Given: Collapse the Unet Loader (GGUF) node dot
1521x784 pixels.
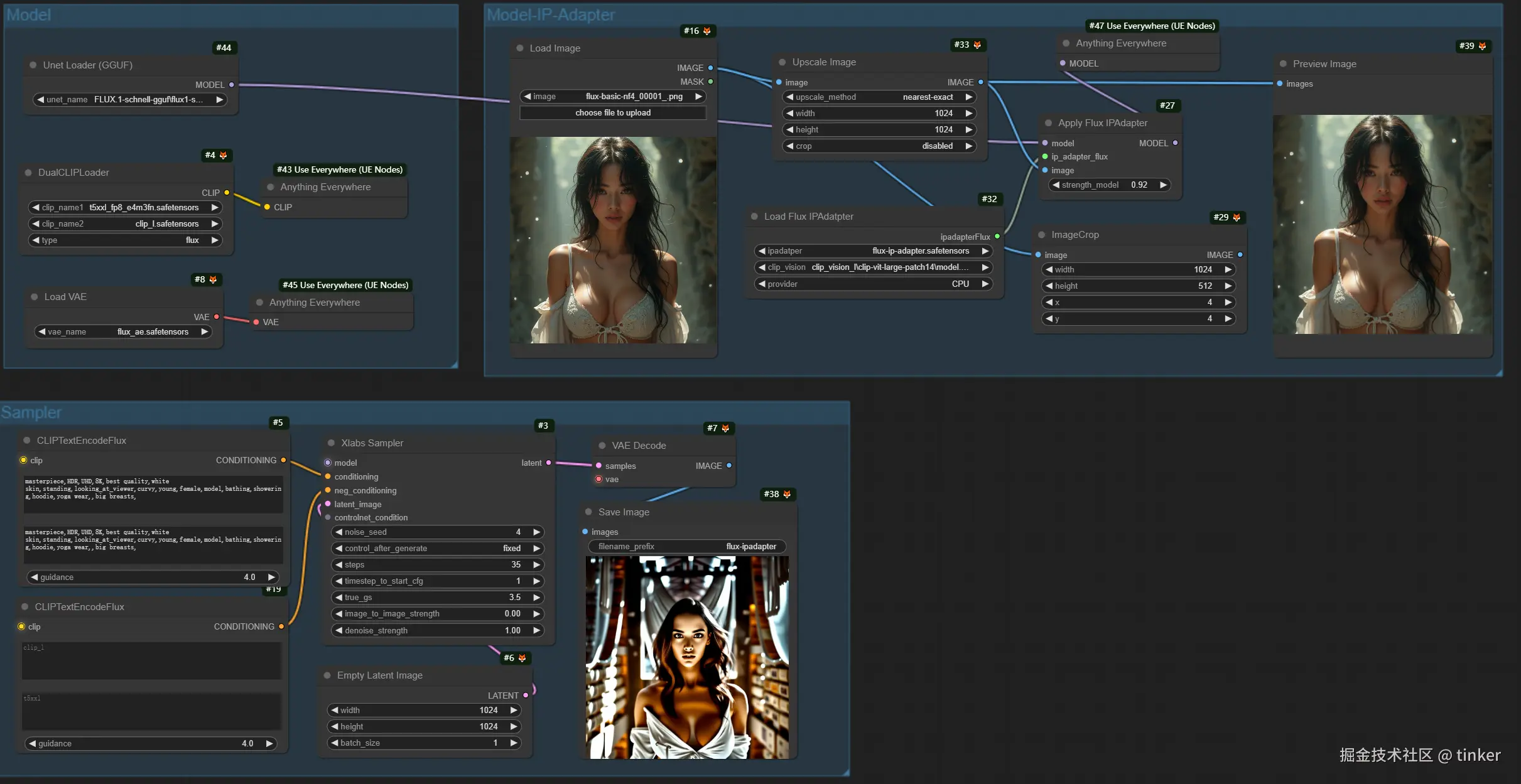Looking at the screenshot, I should pyautogui.click(x=33, y=65).
